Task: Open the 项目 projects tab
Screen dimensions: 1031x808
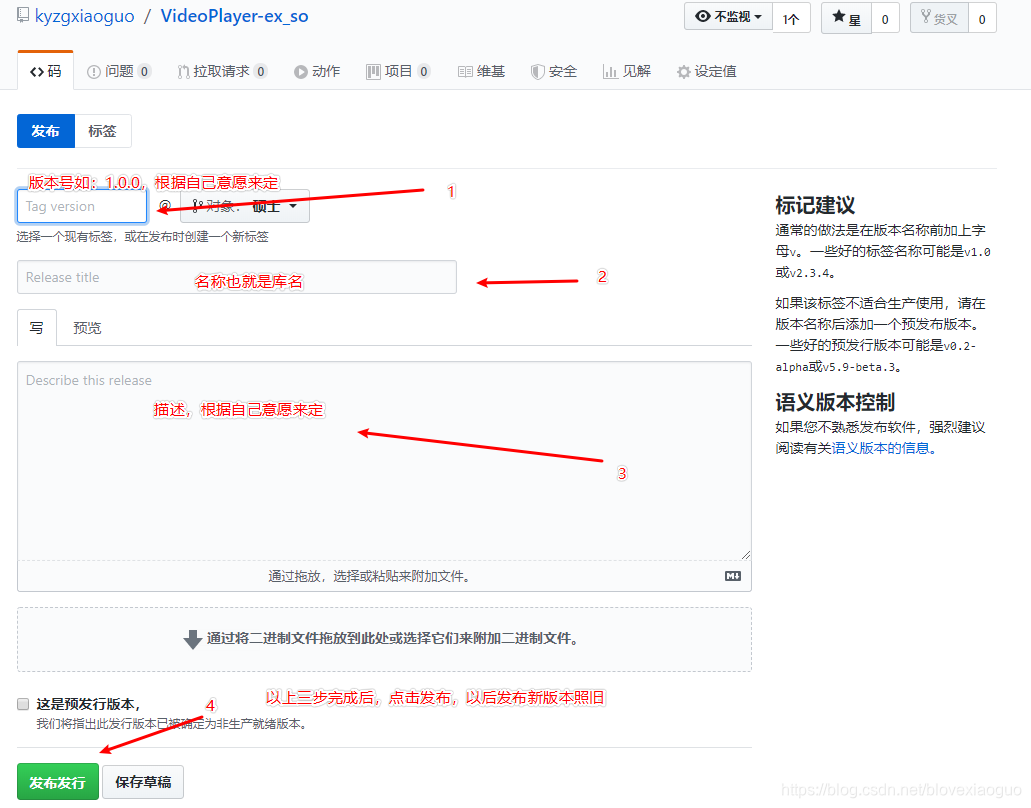Action: coord(398,71)
